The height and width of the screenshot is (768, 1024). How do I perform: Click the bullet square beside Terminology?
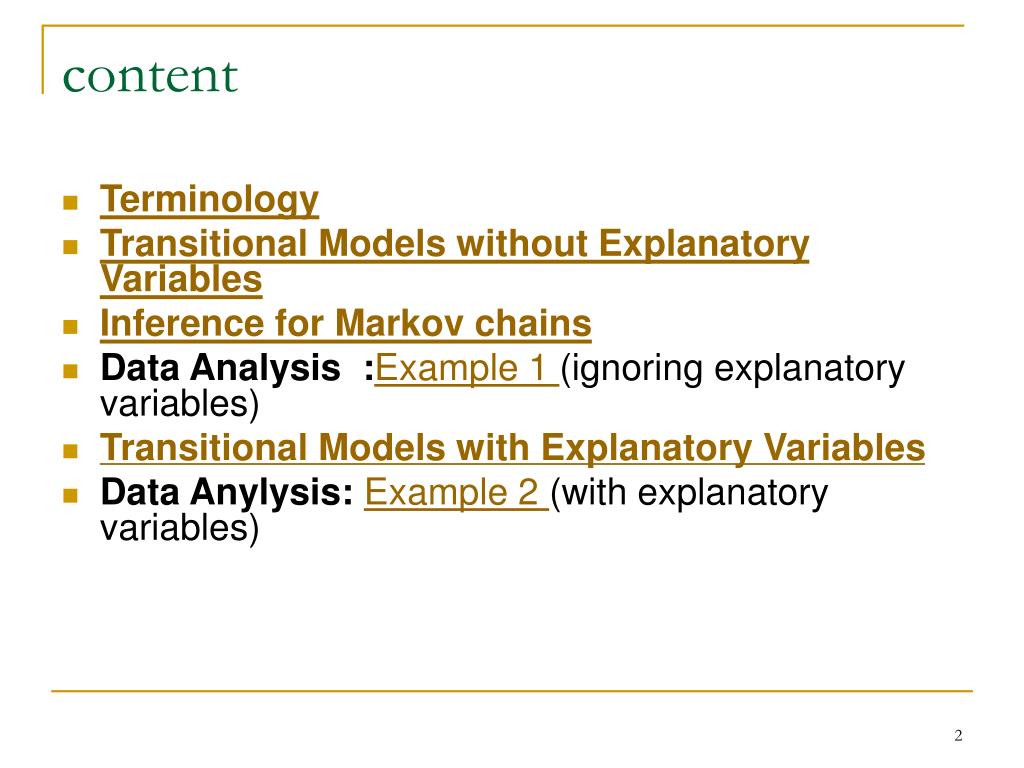pos(71,202)
